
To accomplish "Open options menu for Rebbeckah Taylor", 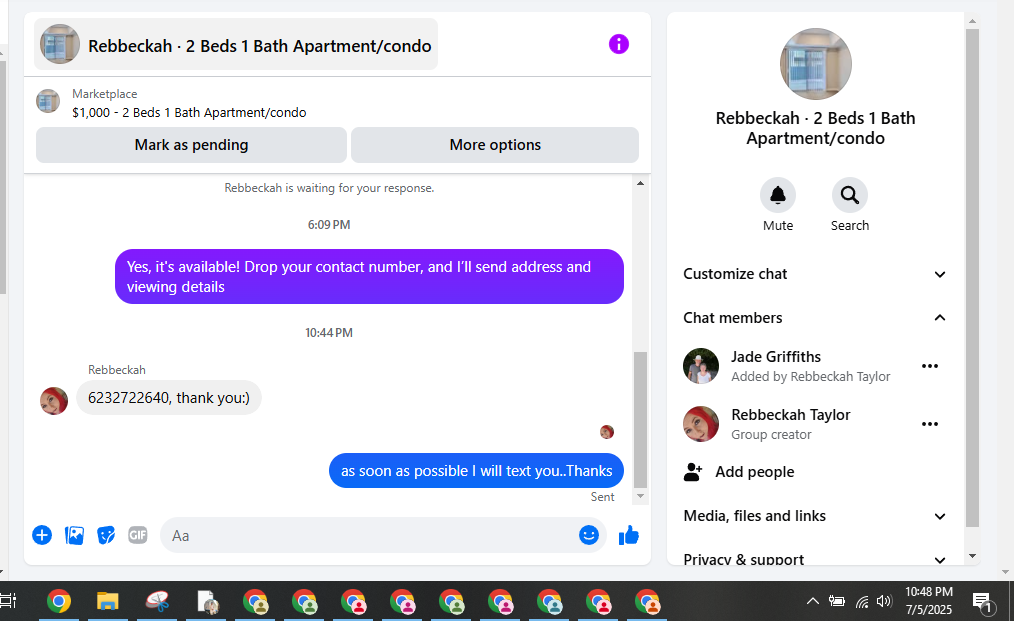I will (930, 424).
